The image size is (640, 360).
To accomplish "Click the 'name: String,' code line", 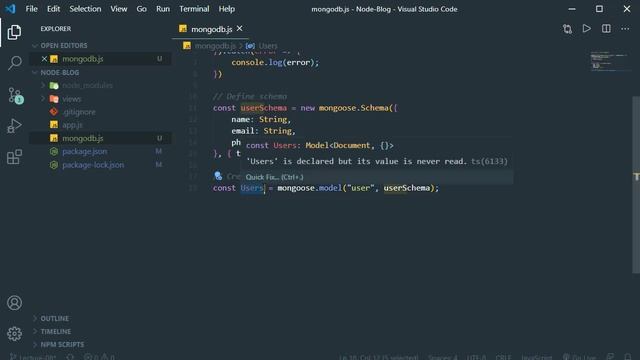I will tap(261, 119).
